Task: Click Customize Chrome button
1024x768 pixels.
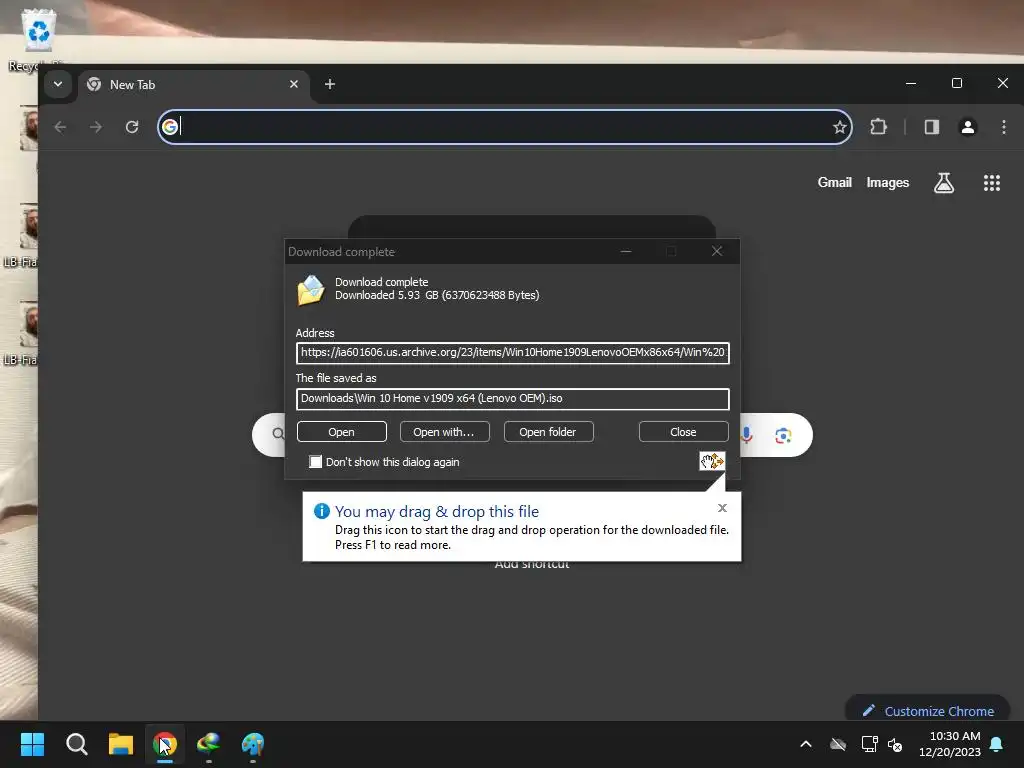Action: 928,711
